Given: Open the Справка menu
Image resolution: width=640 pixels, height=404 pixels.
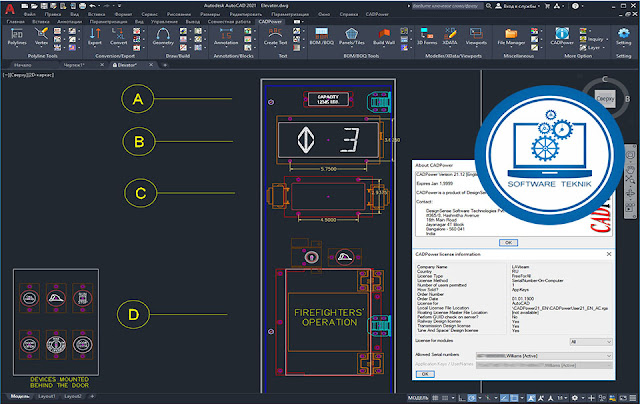Looking at the screenshot, I should [x=348, y=14].
